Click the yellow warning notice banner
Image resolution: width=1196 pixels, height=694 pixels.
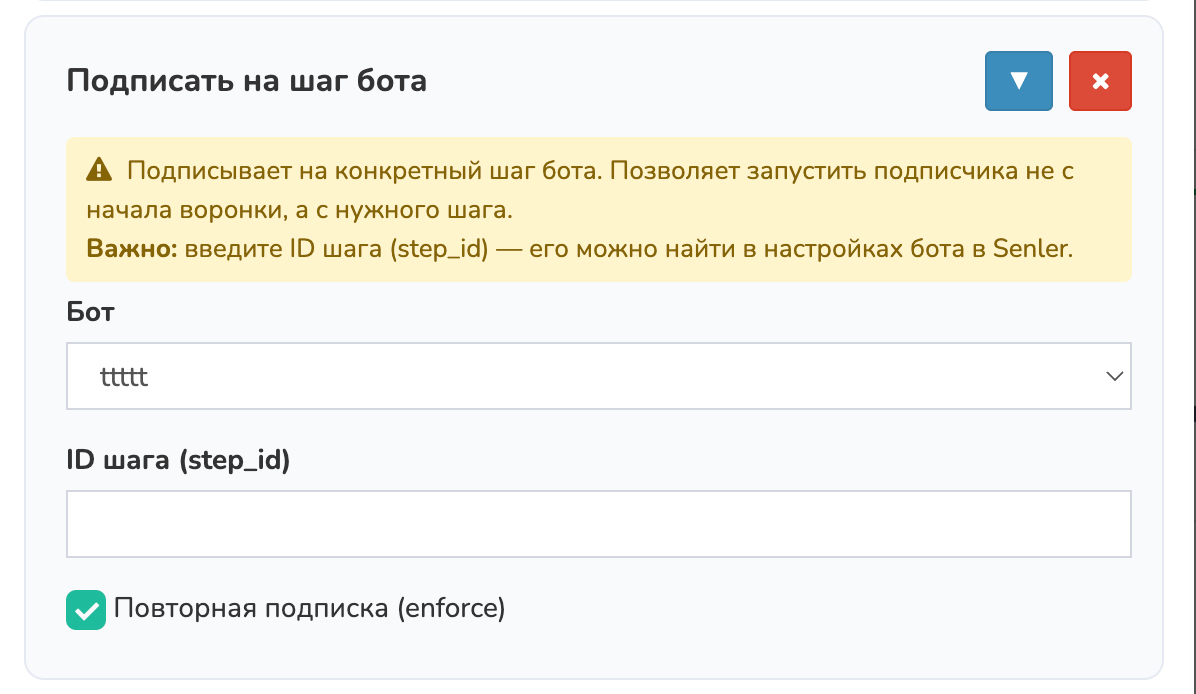tap(598, 210)
